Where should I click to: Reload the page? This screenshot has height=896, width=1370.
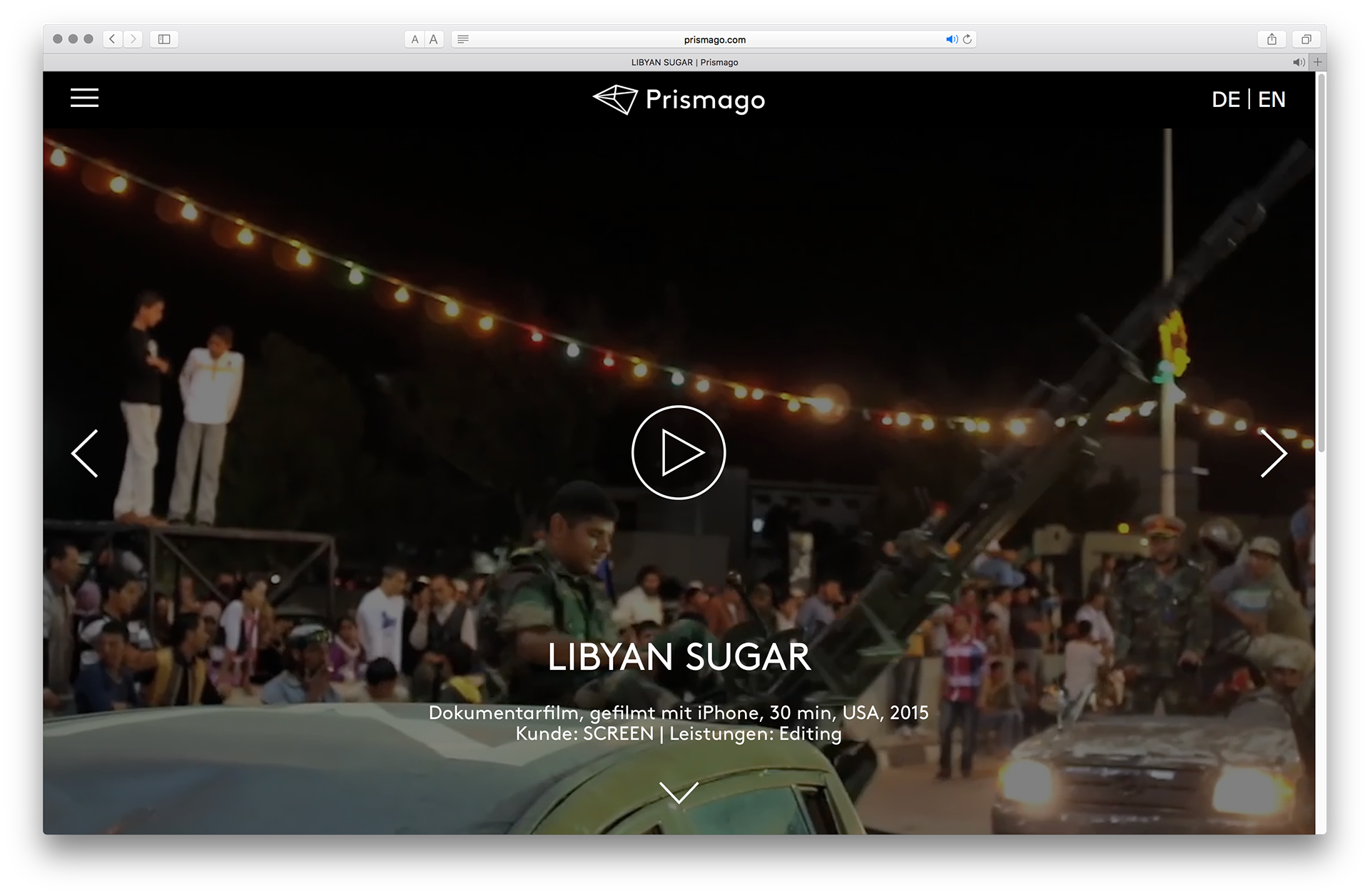(968, 39)
